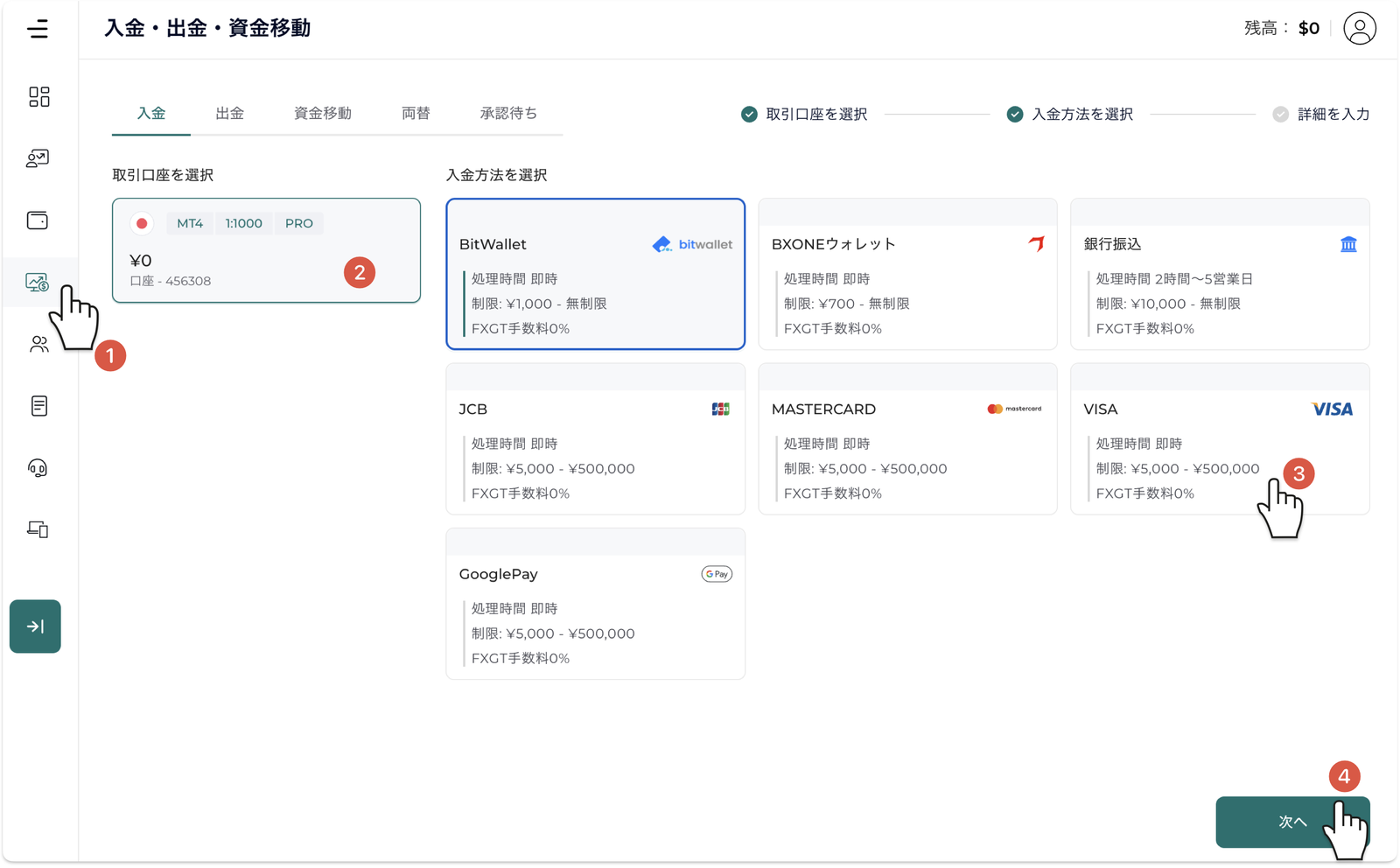Click the PRO account type tag
The image size is (1400, 868).
[299, 223]
